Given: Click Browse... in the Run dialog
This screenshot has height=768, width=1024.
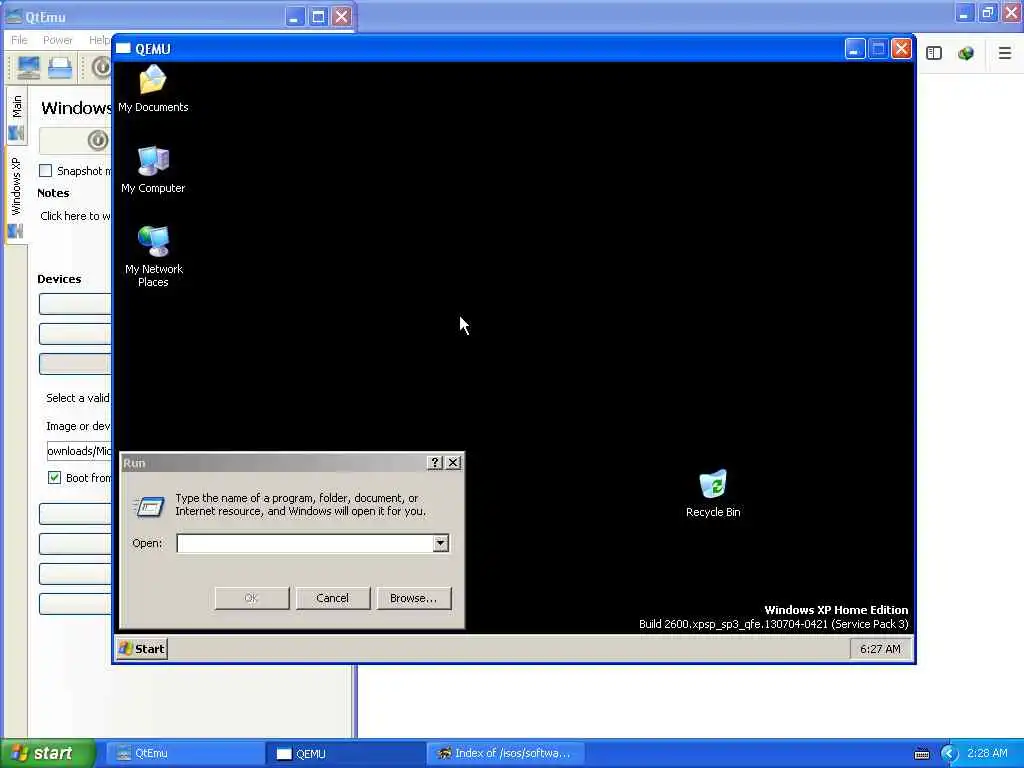Looking at the screenshot, I should click(x=413, y=598).
